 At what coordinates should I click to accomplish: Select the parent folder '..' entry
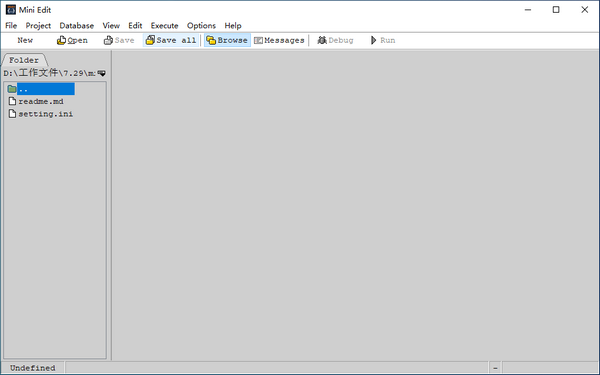41,89
